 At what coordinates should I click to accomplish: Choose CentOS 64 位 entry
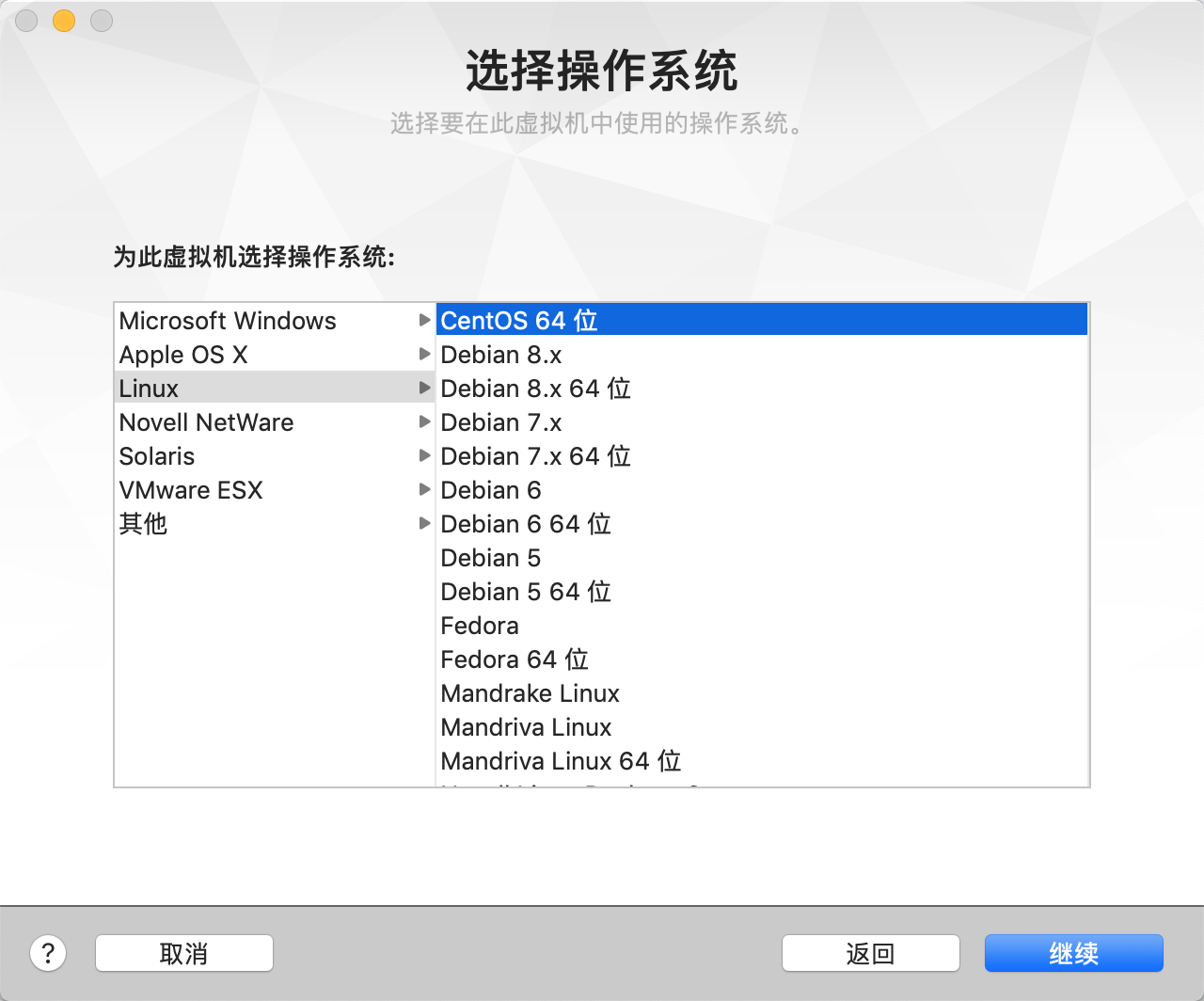coord(762,320)
